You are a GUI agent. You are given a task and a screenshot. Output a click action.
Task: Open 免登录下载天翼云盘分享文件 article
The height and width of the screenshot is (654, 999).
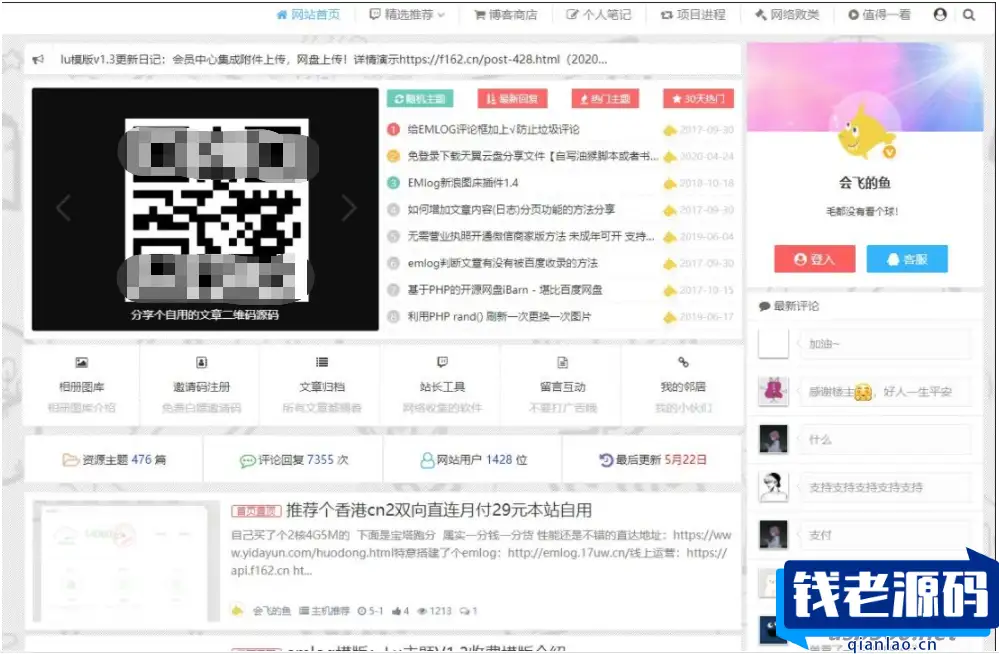(x=533, y=156)
